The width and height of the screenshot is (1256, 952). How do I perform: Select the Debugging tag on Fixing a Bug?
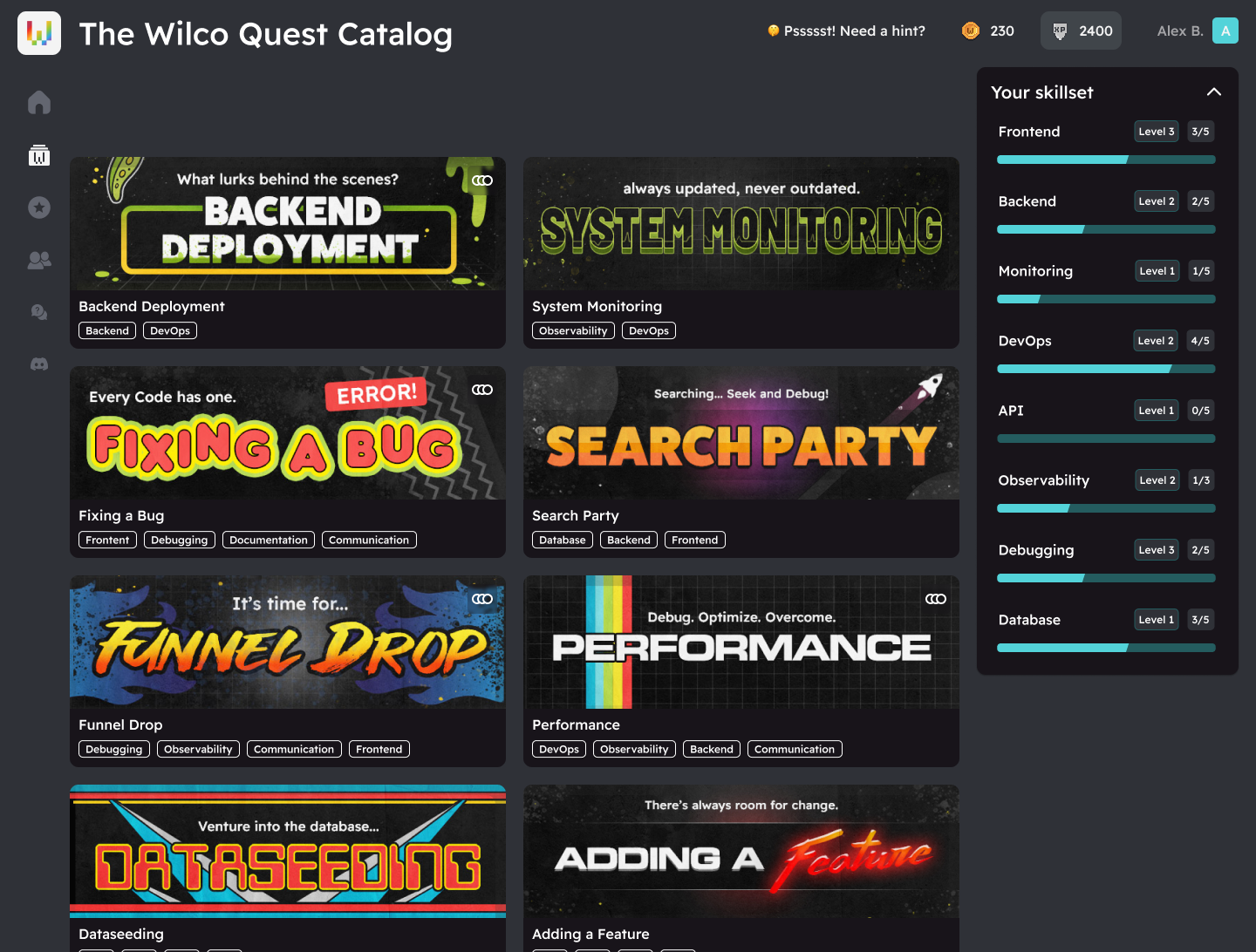180,540
